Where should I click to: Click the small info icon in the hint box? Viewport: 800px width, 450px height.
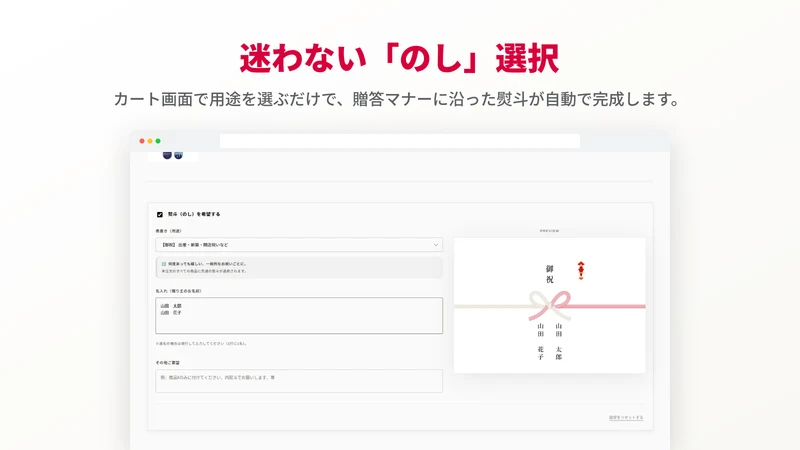[164, 264]
